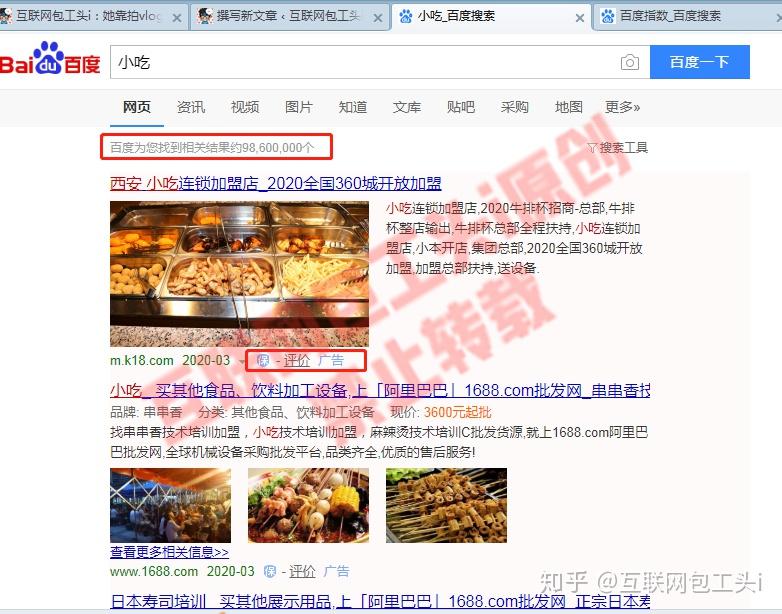Open the skewers with corn thumbnail
Viewport: 782px width, 614px height.
308,505
